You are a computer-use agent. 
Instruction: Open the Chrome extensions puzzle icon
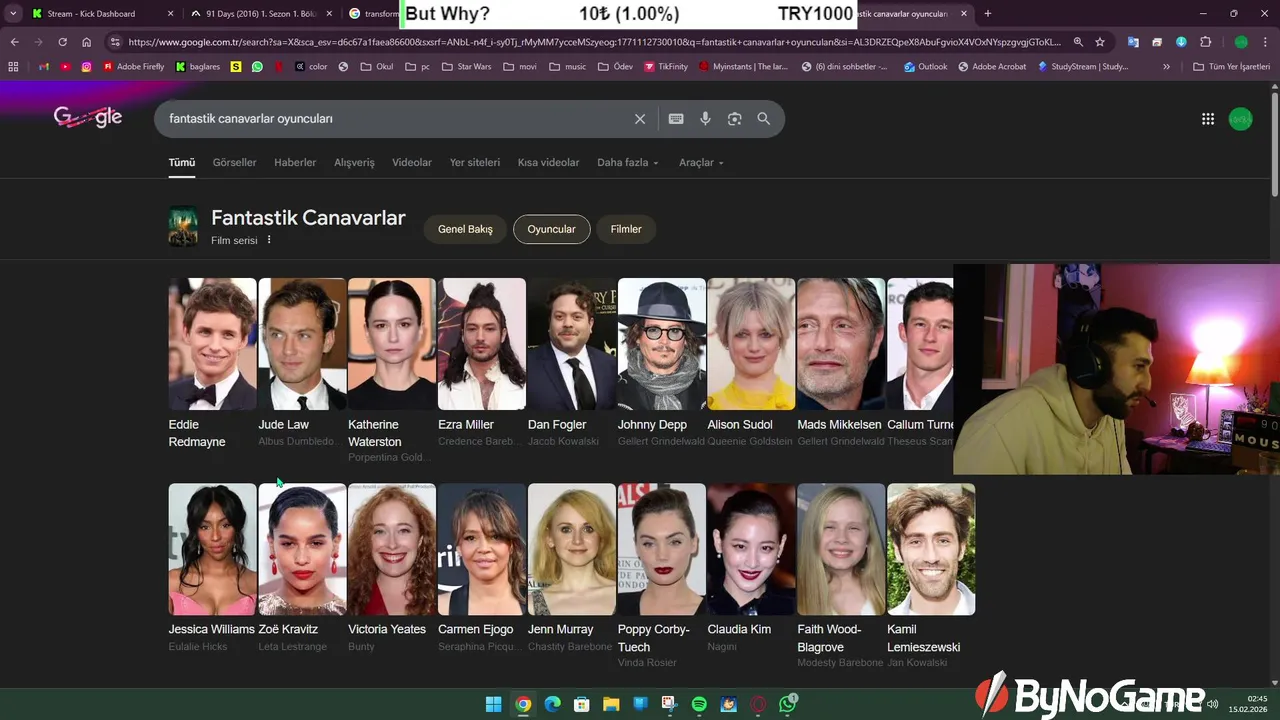[x=1205, y=42]
